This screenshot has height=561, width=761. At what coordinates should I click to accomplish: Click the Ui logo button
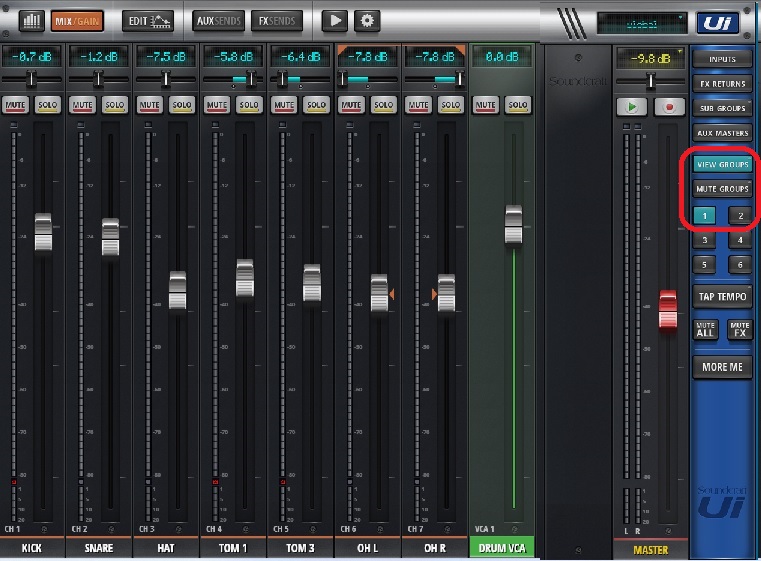coord(718,23)
